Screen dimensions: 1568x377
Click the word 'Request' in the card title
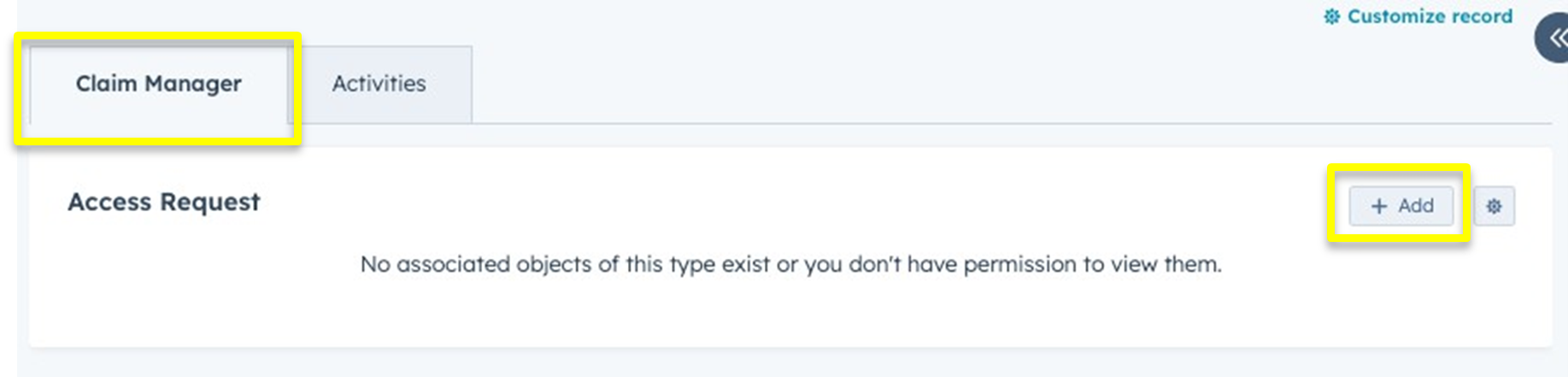[x=210, y=203]
